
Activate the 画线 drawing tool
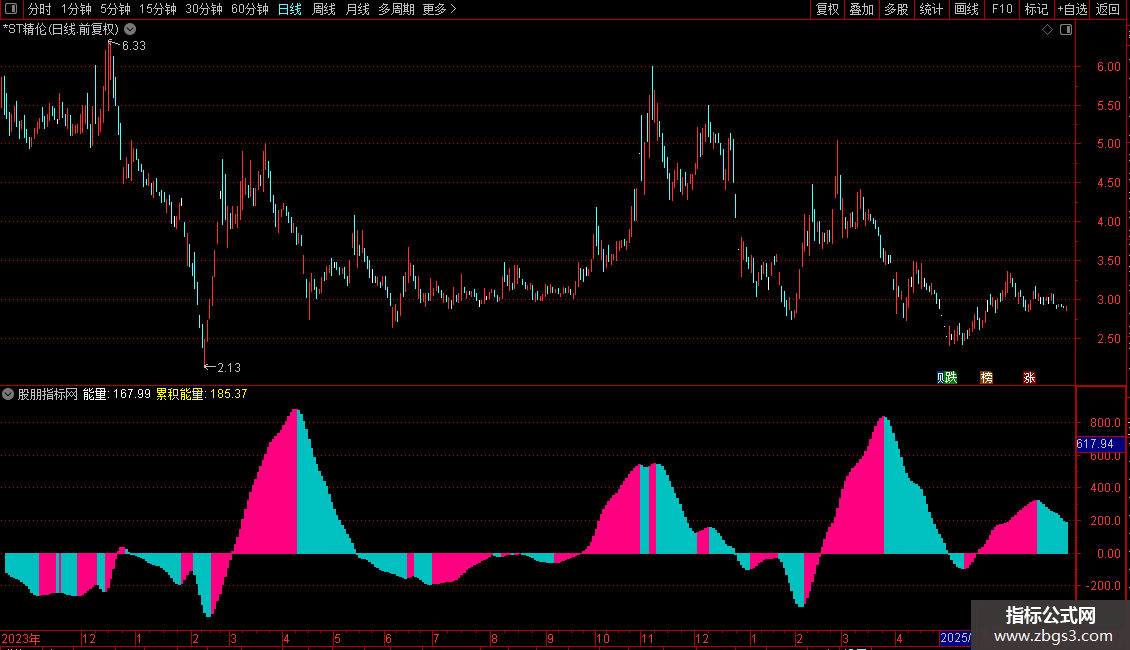pyautogui.click(x=966, y=9)
